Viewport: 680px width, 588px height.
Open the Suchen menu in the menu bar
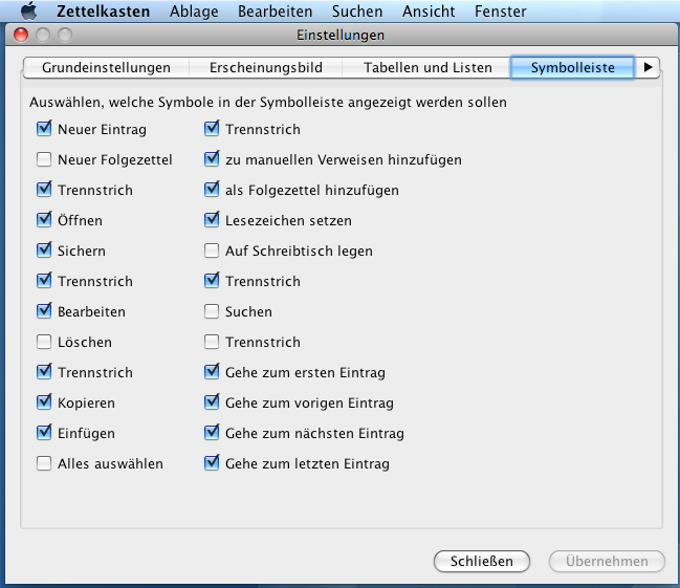(357, 11)
